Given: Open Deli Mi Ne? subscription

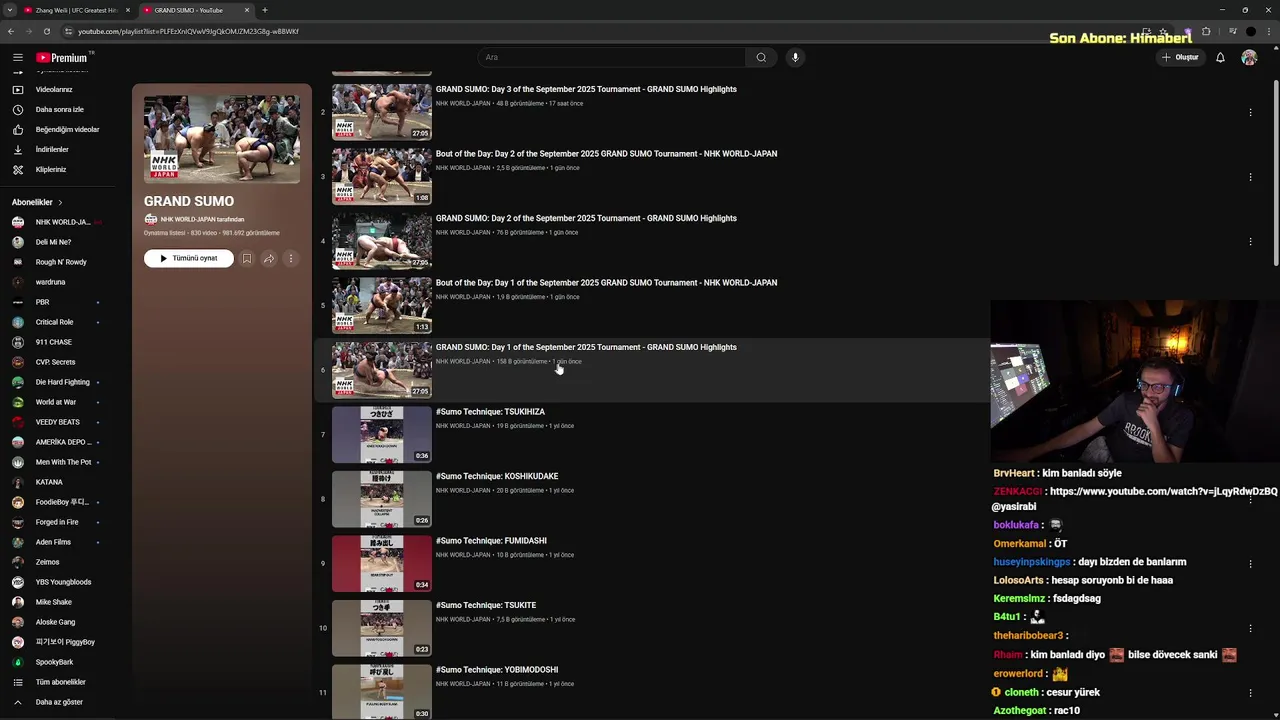Looking at the screenshot, I should [x=53, y=242].
